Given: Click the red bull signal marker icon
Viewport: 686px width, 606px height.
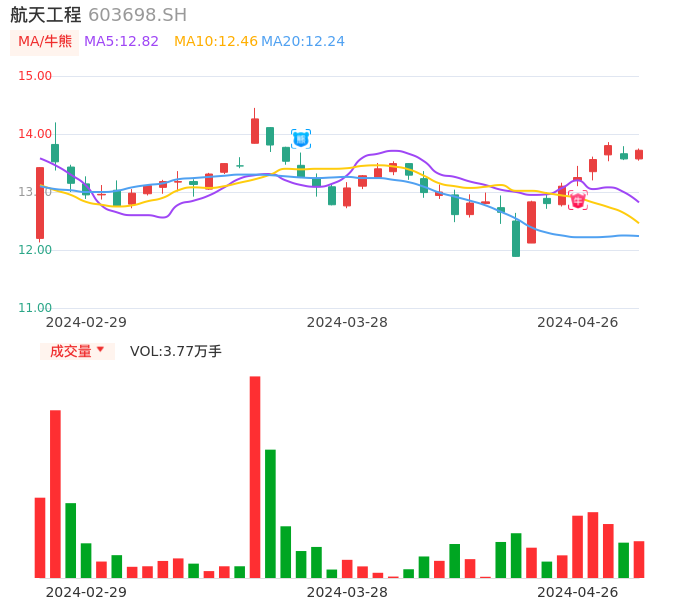Looking at the screenshot, I should pos(577,200).
